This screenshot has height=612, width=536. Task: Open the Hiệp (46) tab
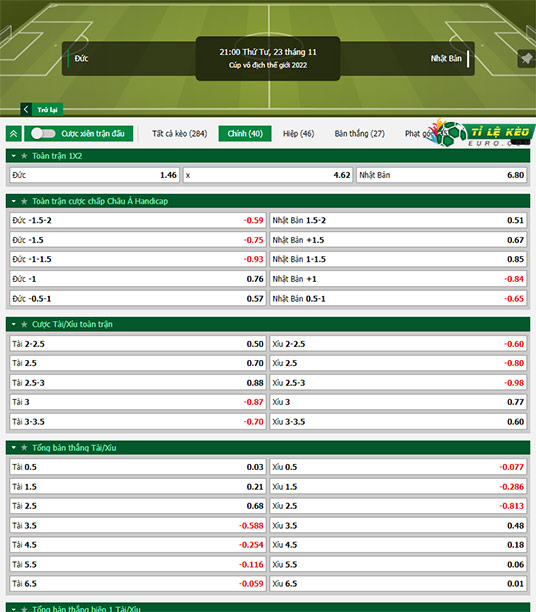(x=298, y=133)
